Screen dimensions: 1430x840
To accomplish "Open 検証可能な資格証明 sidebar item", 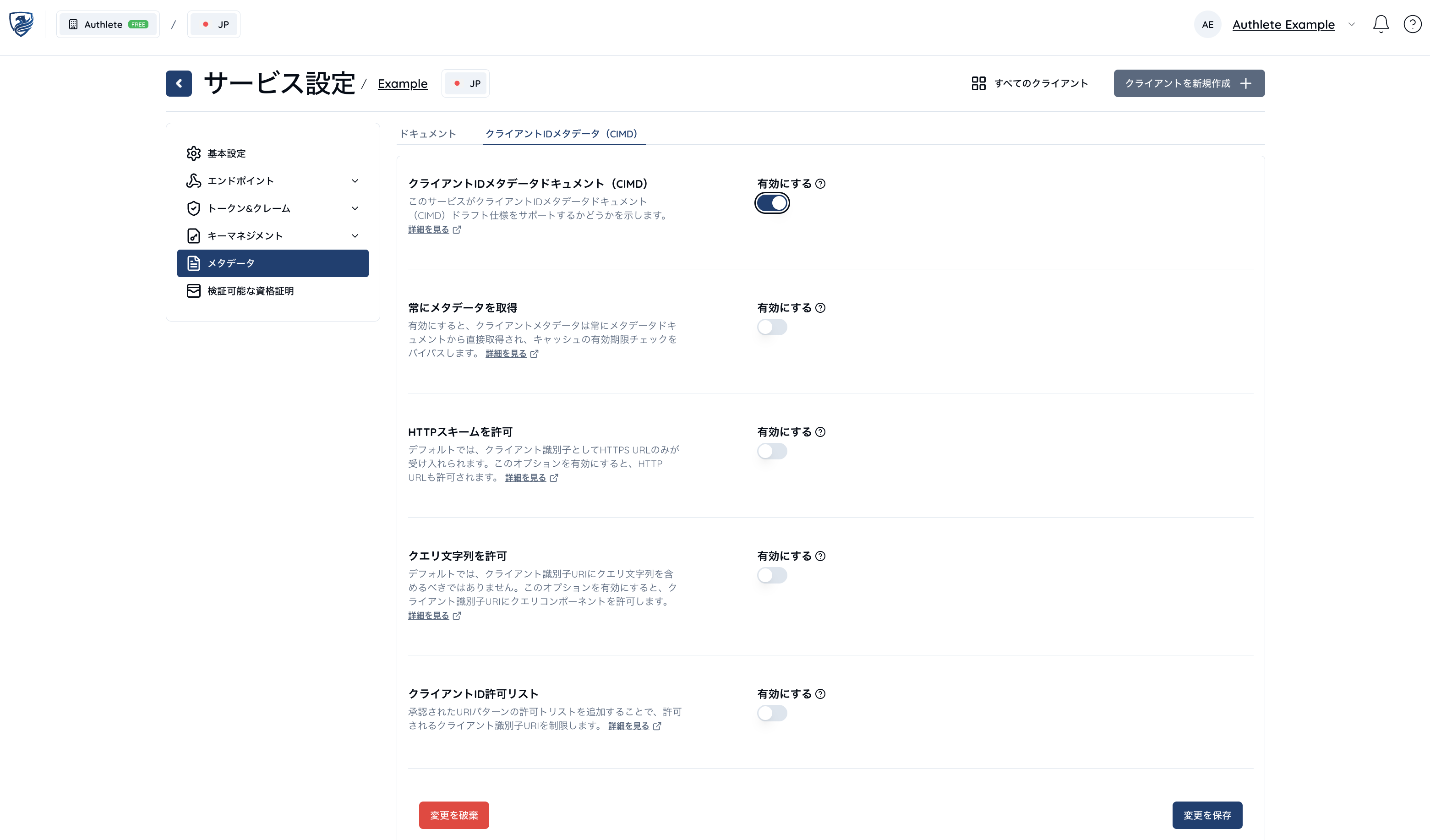I will coord(250,290).
